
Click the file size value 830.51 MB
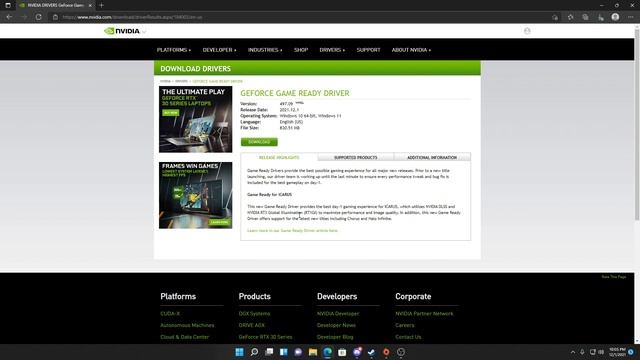(x=289, y=128)
